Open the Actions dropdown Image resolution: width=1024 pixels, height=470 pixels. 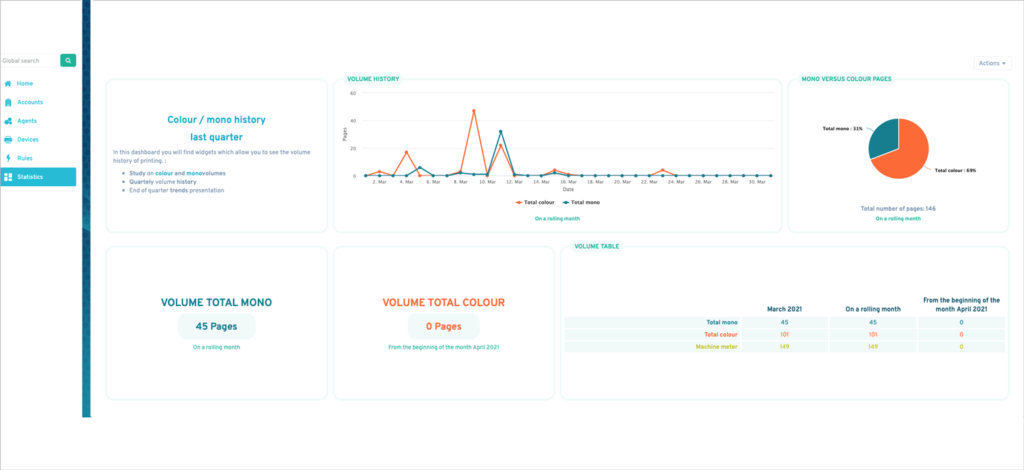click(x=993, y=63)
